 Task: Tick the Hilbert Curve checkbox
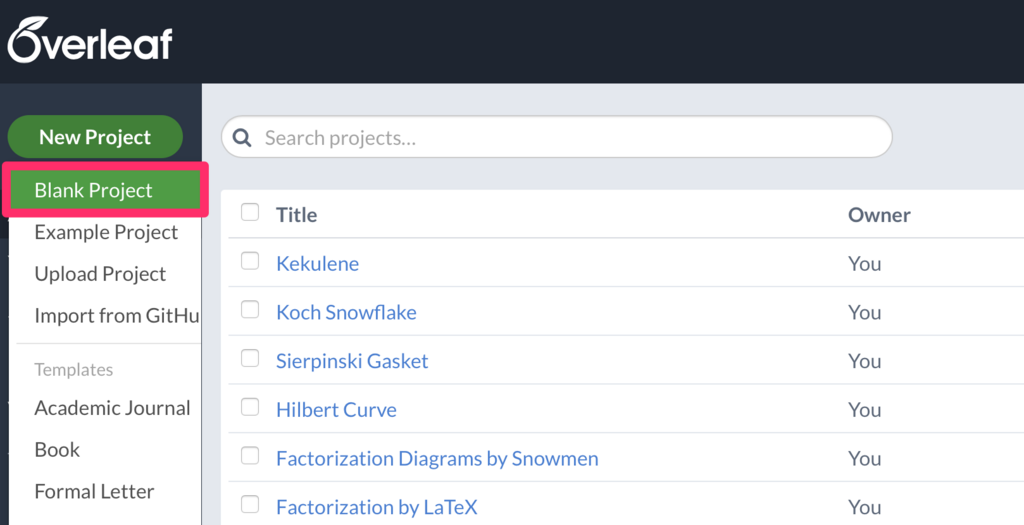tap(250, 408)
